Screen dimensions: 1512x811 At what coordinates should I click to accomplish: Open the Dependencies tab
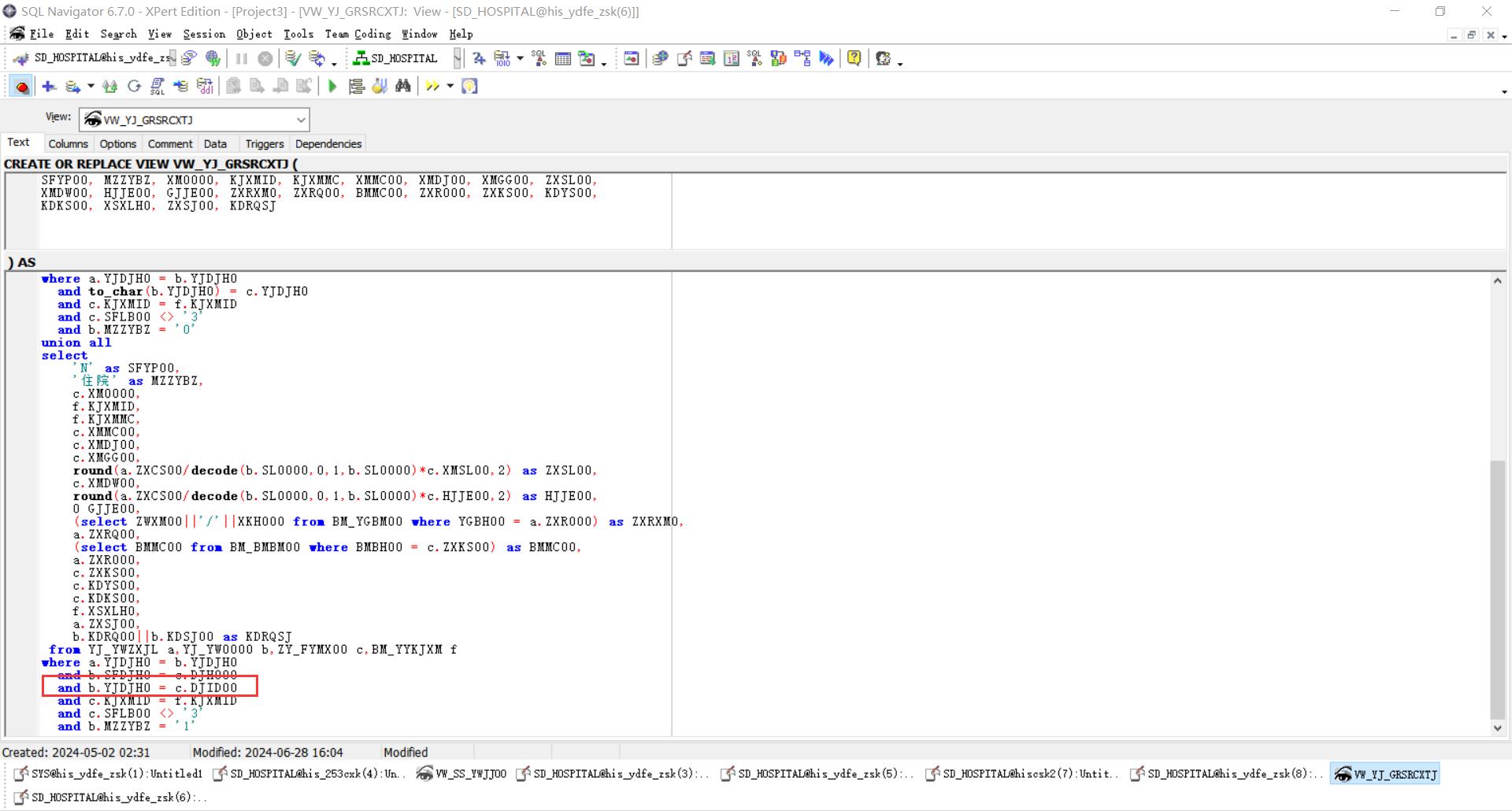328,144
